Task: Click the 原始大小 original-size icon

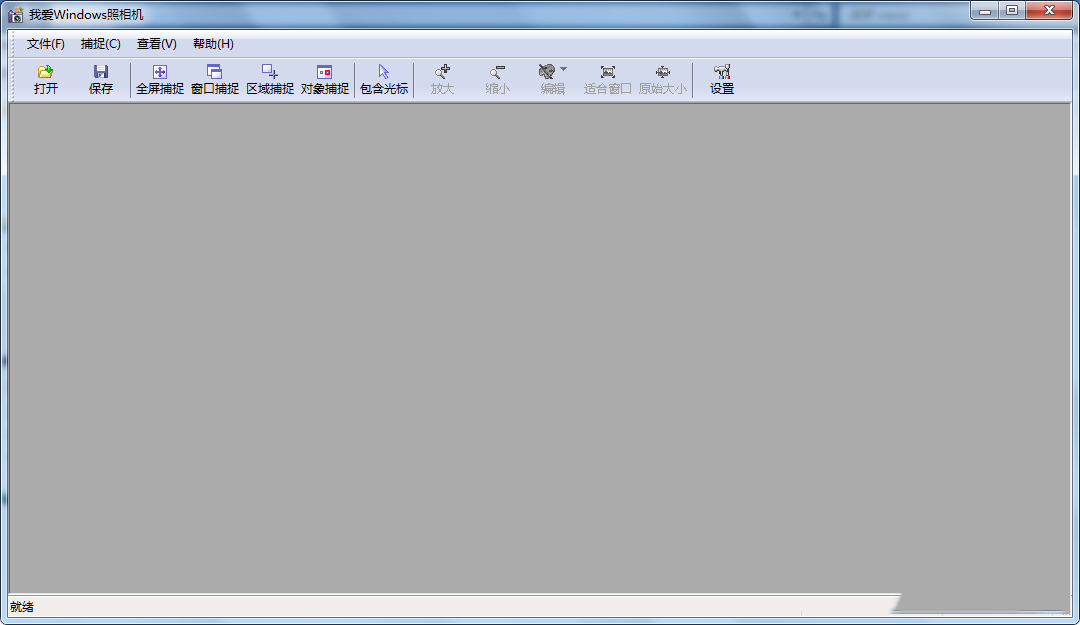Action: click(662, 80)
